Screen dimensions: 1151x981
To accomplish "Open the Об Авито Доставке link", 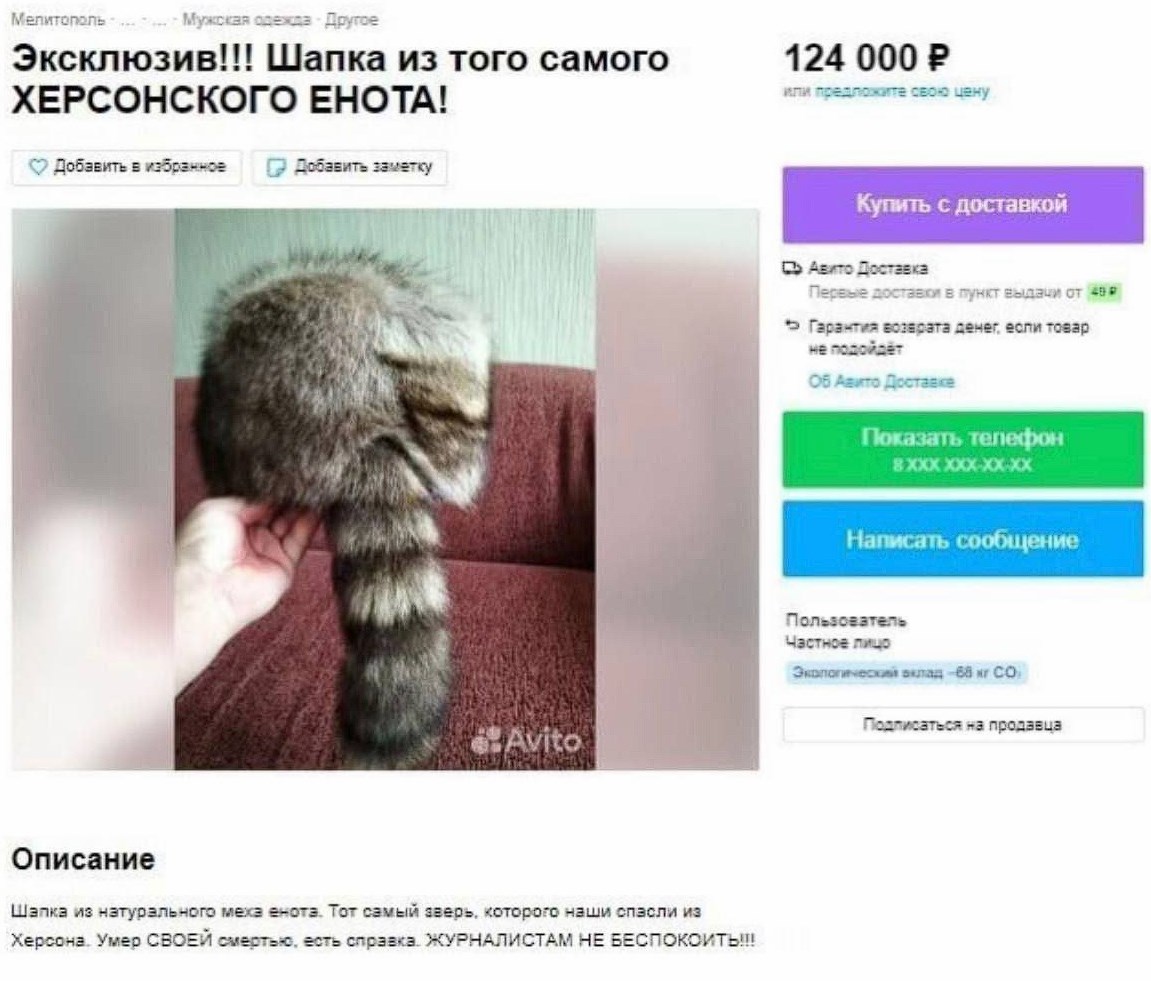I will click(881, 381).
